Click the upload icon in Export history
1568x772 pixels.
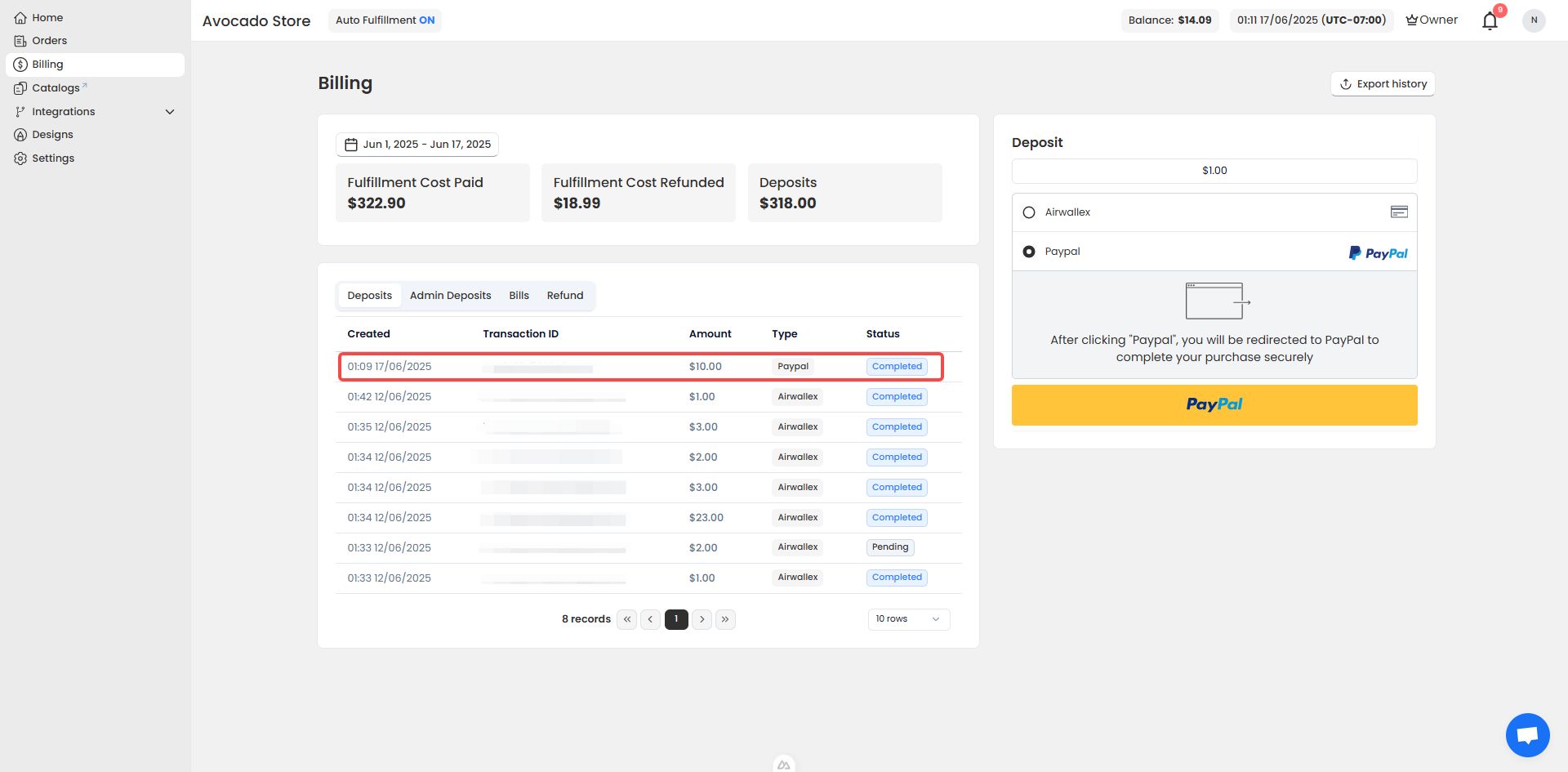pyautogui.click(x=1346, y=84)
